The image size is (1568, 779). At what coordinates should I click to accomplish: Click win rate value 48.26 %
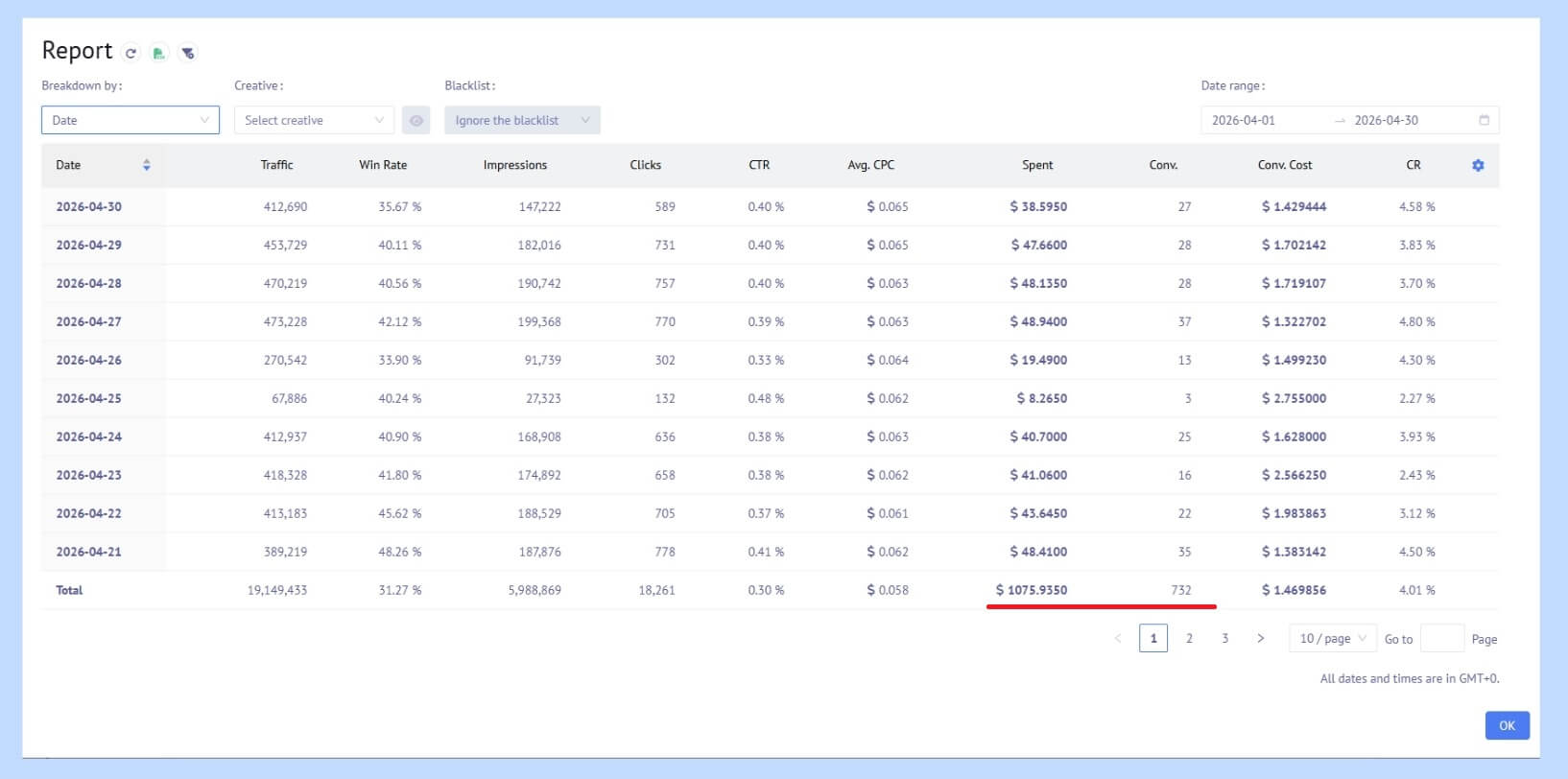[400, 552]
